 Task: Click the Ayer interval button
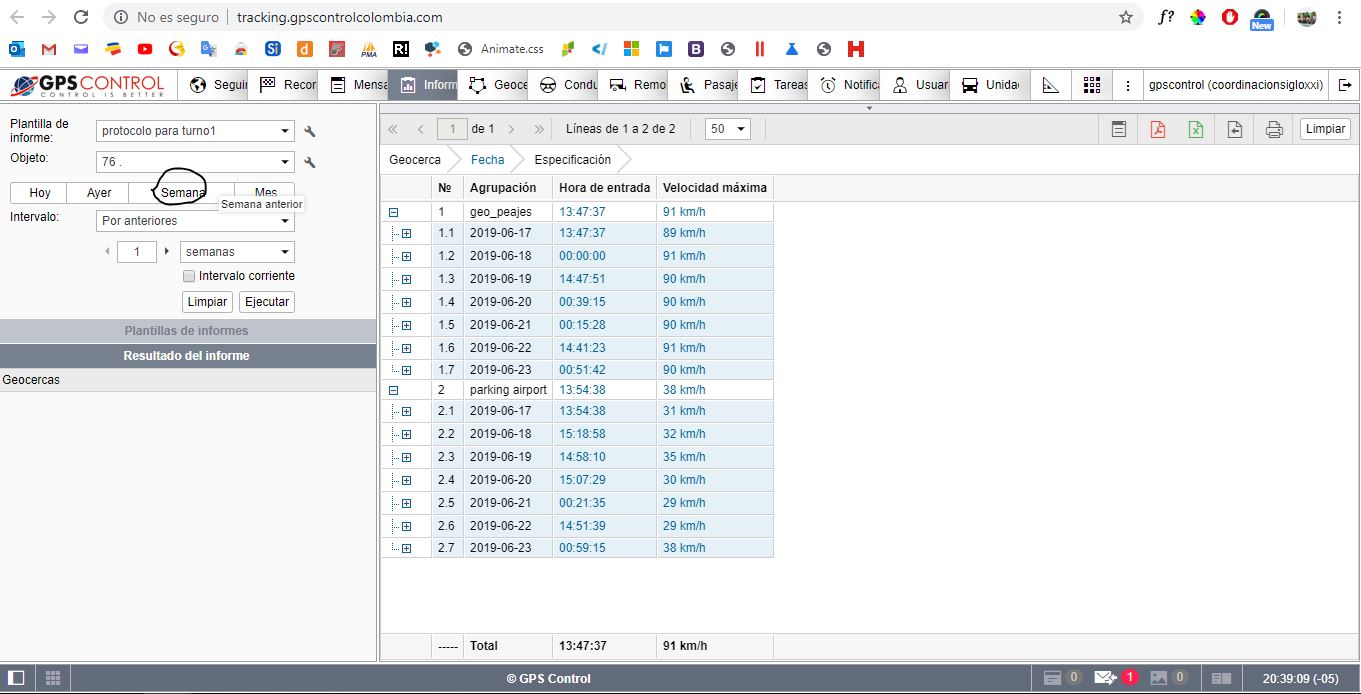99,193
